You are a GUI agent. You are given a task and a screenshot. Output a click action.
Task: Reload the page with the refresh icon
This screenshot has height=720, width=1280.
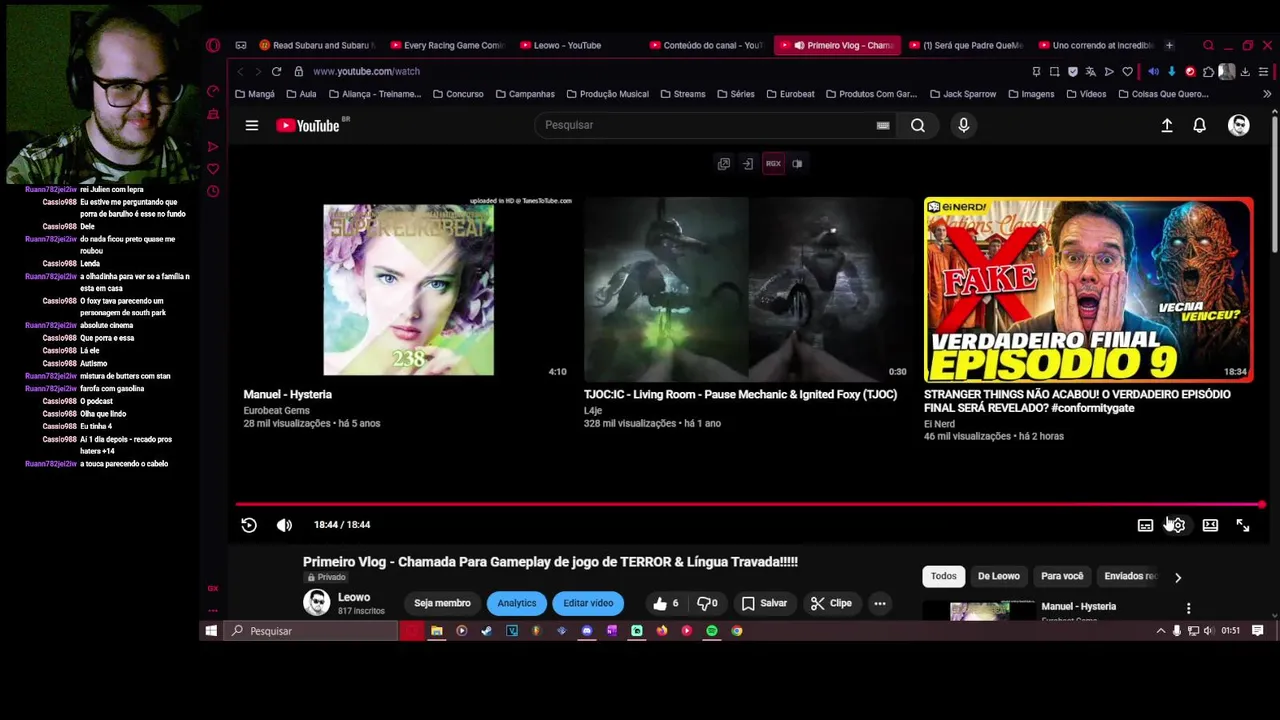coord(276,71)
